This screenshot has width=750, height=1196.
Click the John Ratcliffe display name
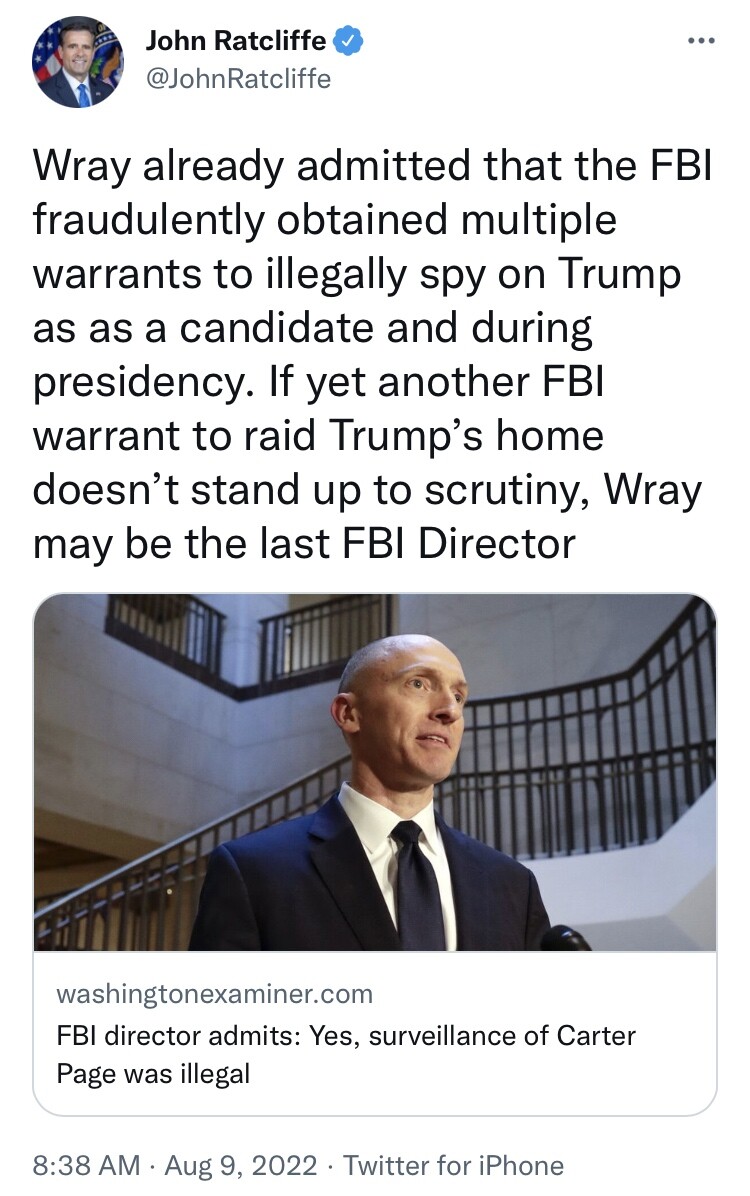click(x=236, y=40)
